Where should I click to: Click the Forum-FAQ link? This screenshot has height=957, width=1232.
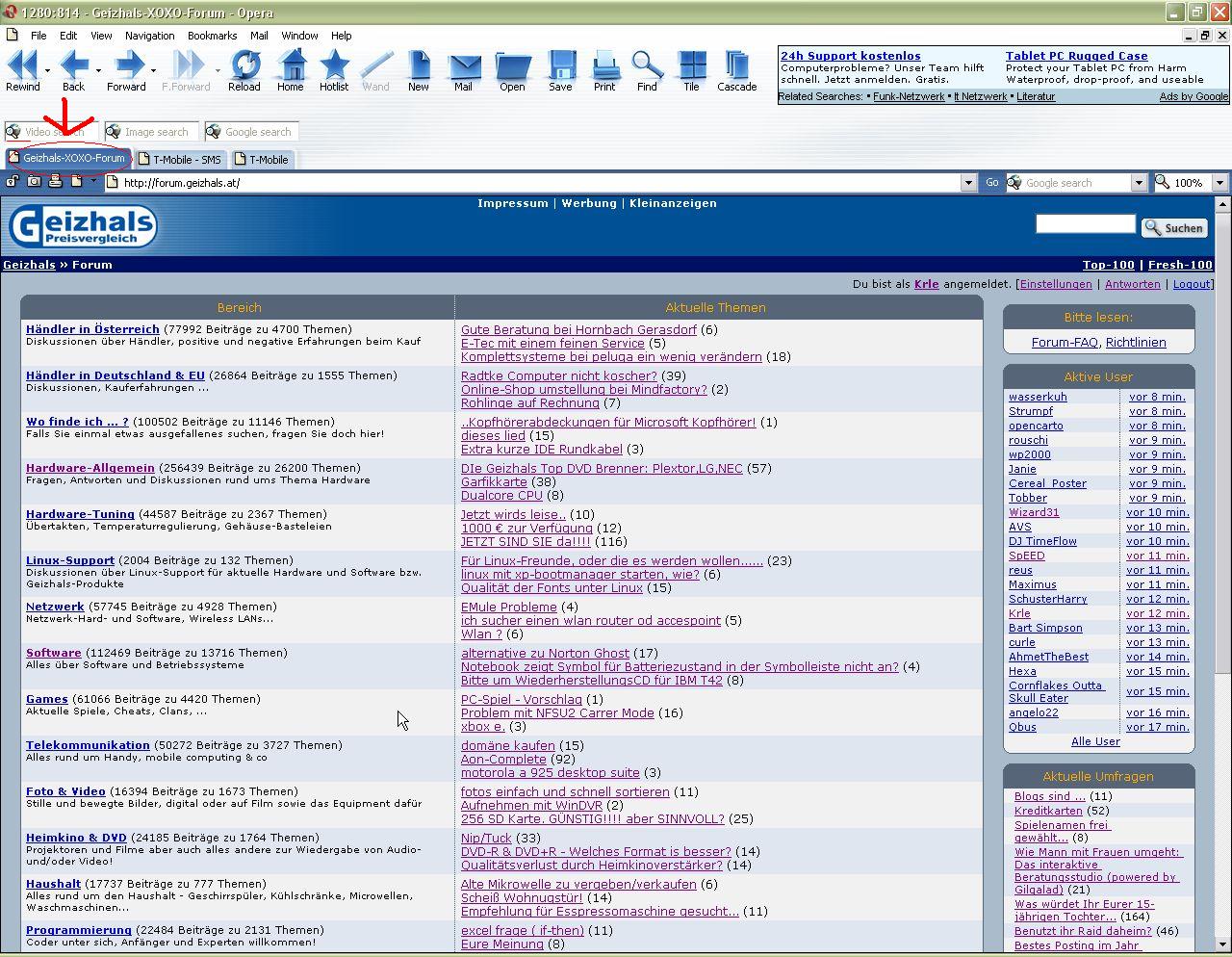(x=1065, y=342)
